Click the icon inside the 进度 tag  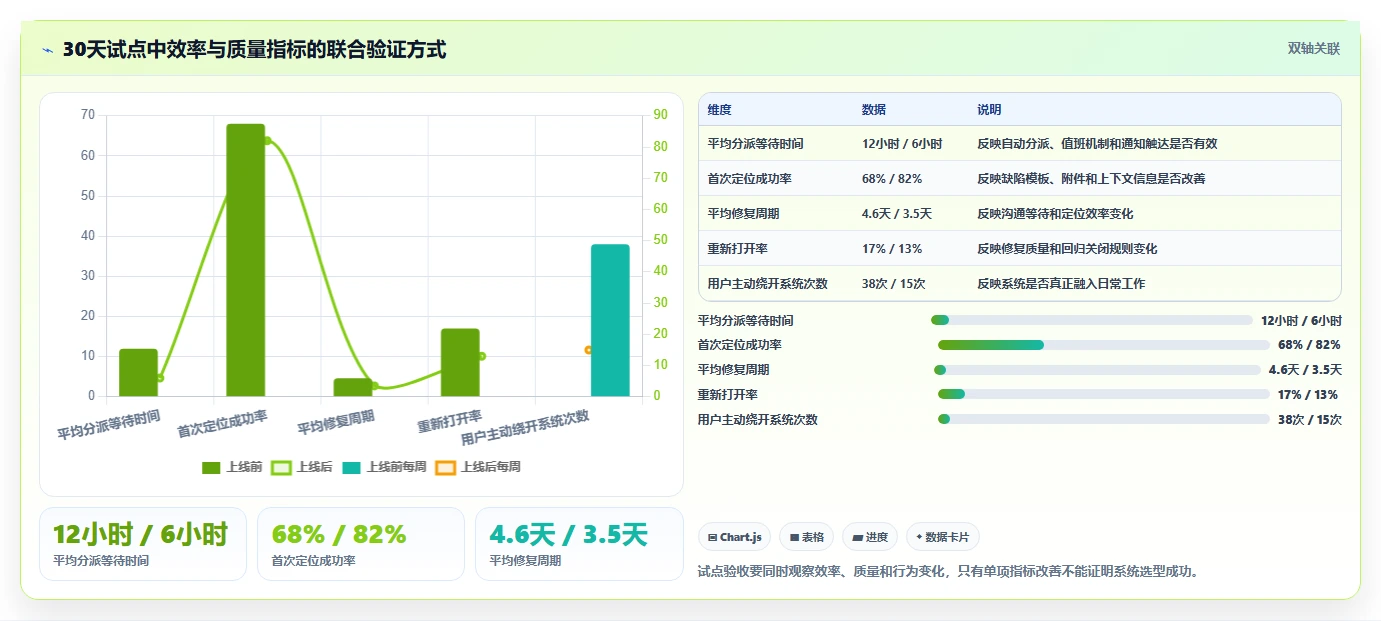[x=857, y=537]
